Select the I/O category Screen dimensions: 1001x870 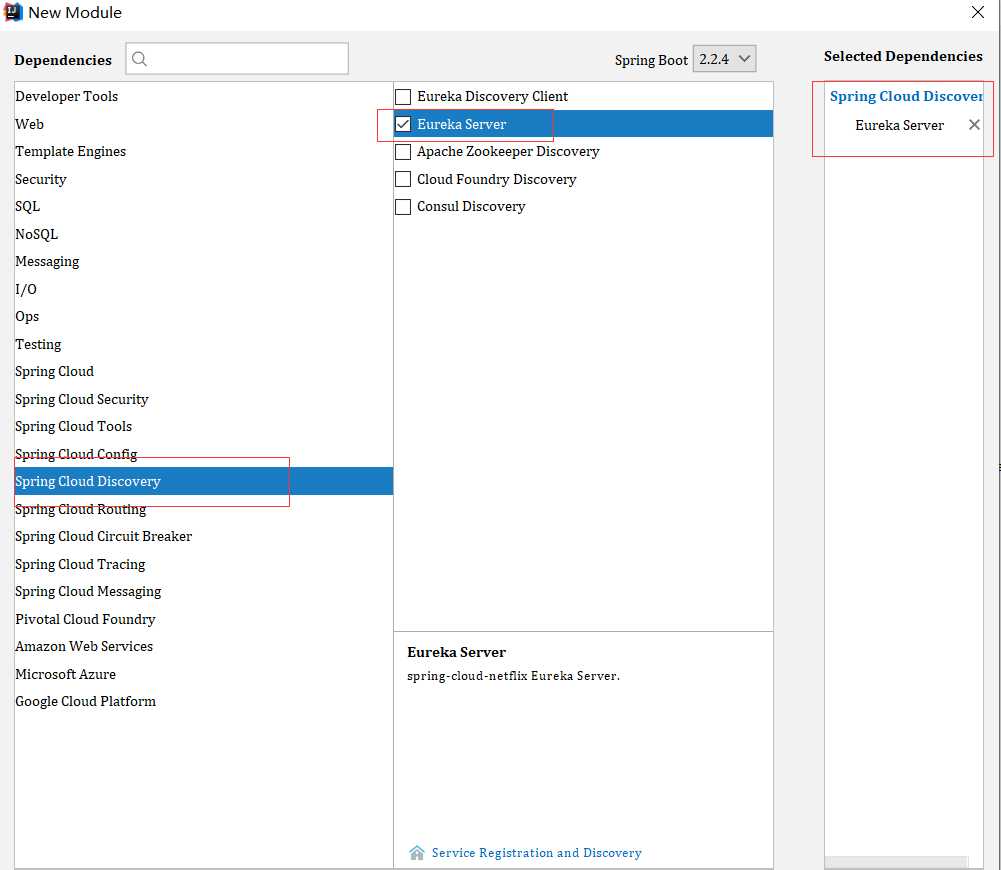(x=204, y=289)
